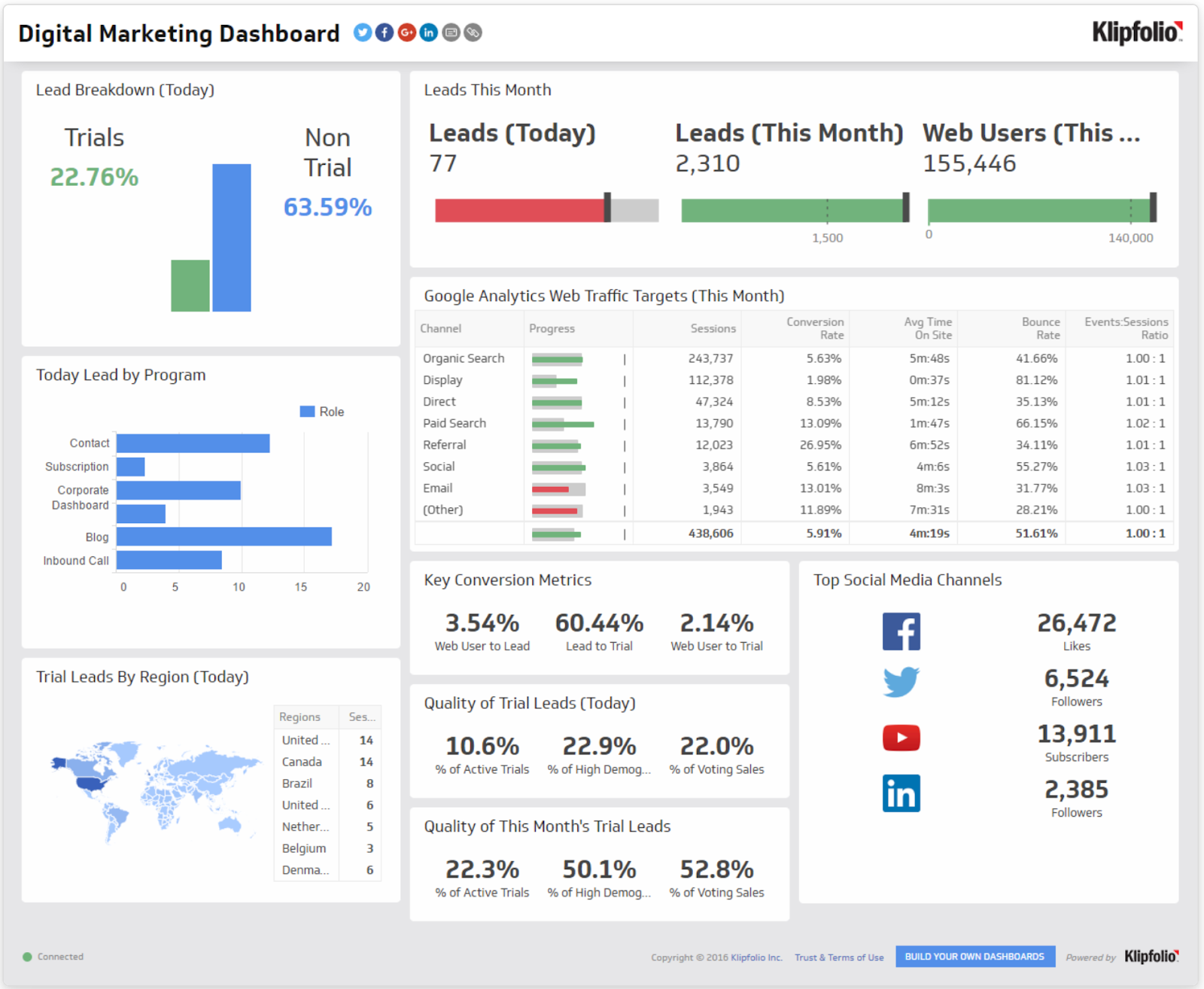
Task: Share dashboard on Twitter
Action: coord(362,32)
